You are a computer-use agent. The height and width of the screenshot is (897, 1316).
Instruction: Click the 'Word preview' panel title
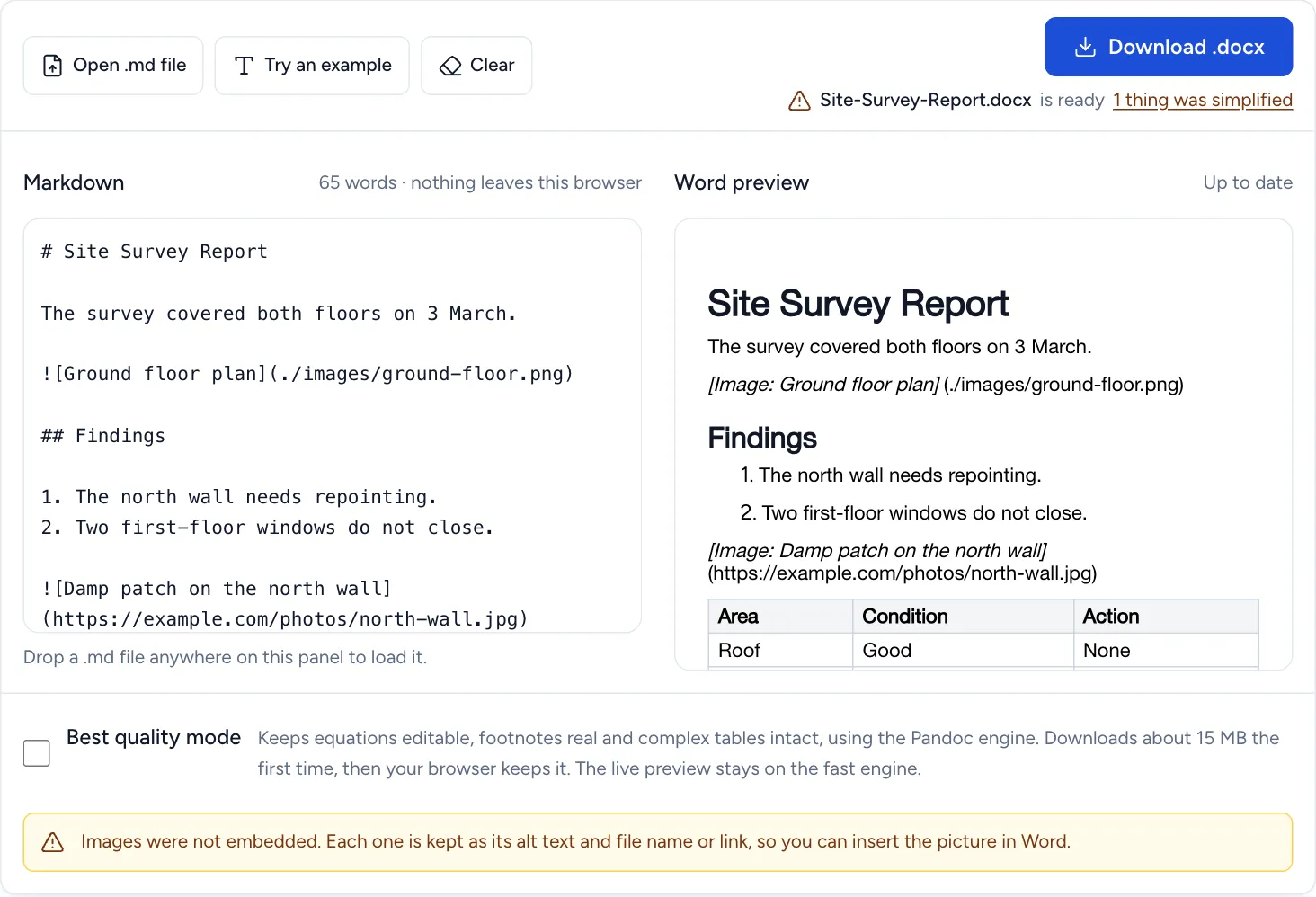742,182
